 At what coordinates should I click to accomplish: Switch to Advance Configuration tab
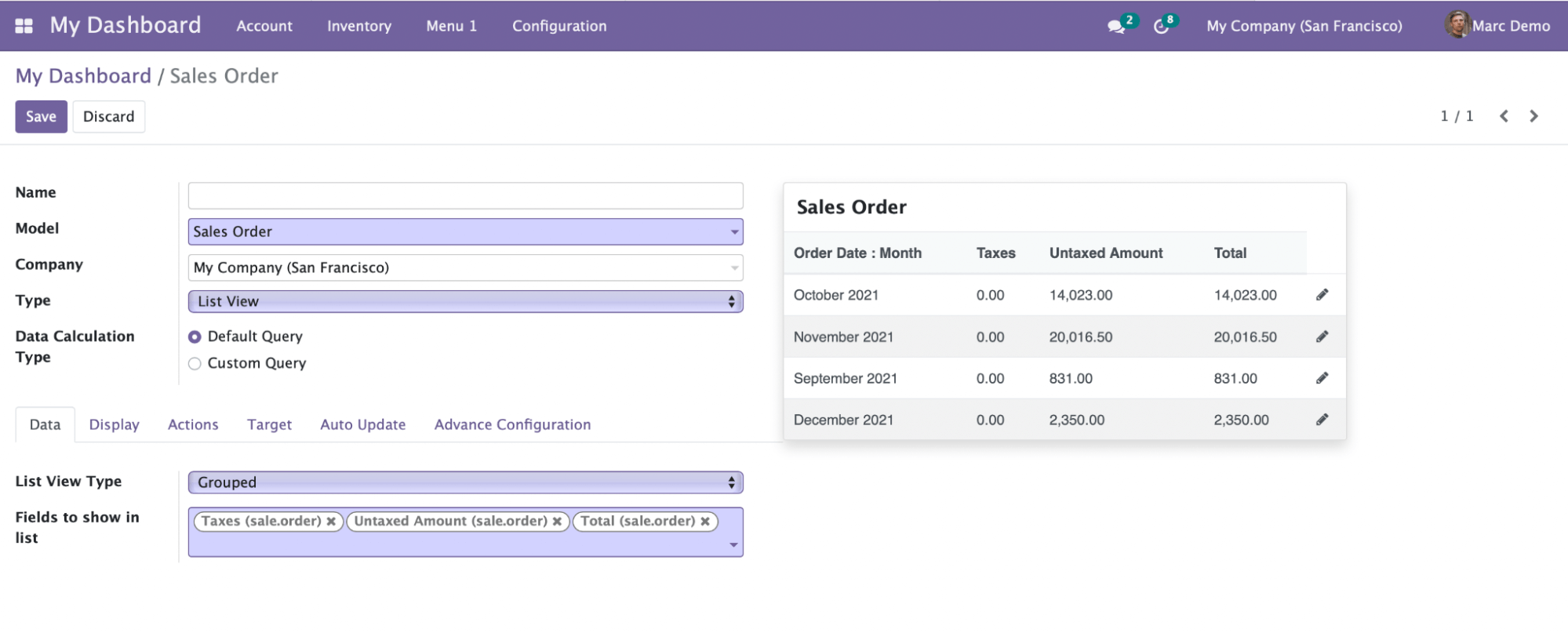coord(512,424)
